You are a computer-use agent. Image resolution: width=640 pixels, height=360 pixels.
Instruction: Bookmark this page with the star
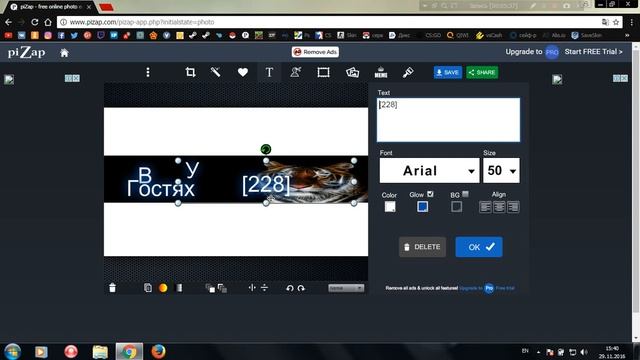pyautogui.click(x=616, y=22)
